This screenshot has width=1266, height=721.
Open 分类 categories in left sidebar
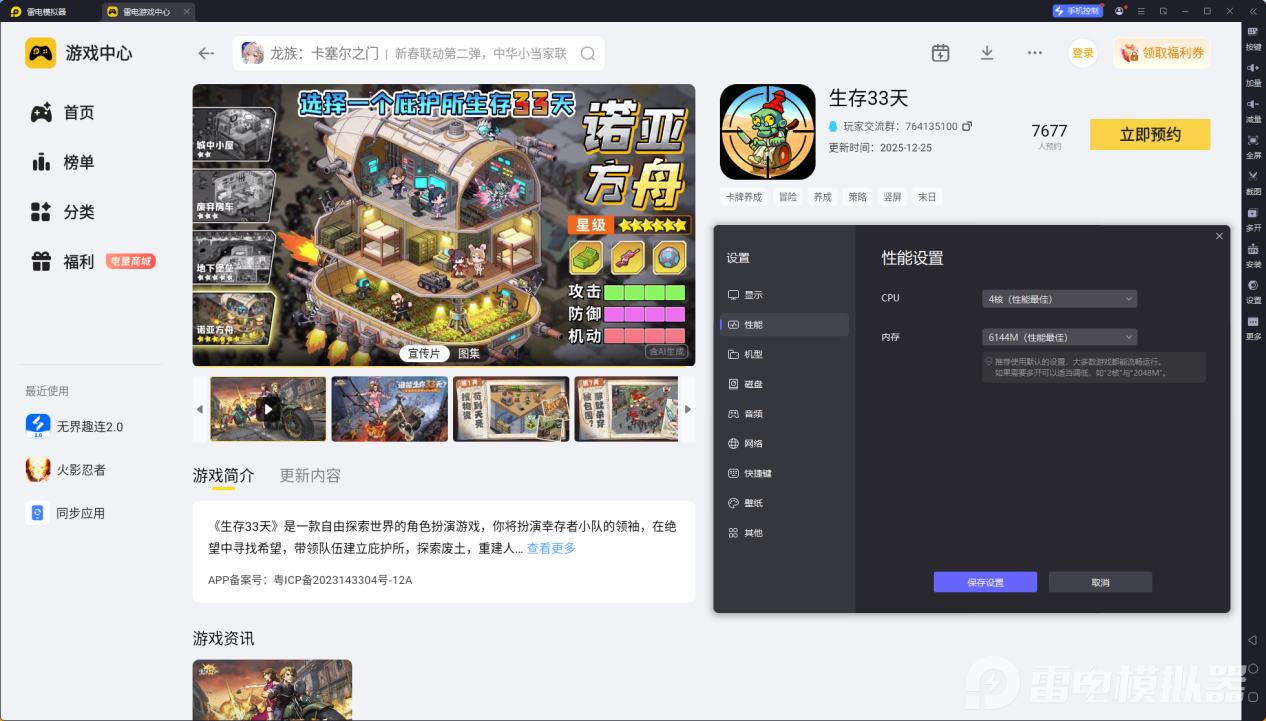(x=63, y=212)
